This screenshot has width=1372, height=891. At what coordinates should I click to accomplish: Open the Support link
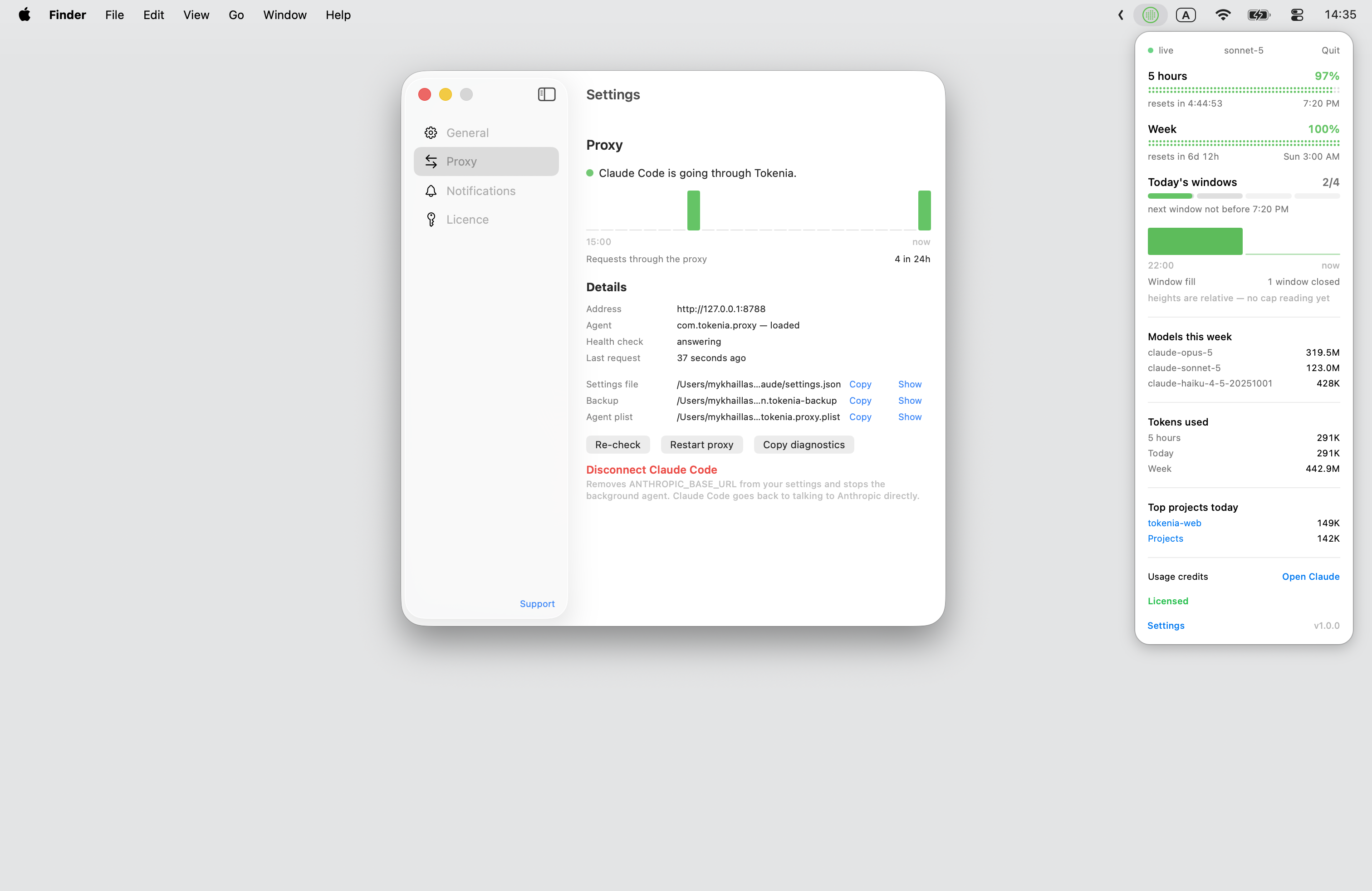coord(537,603)
